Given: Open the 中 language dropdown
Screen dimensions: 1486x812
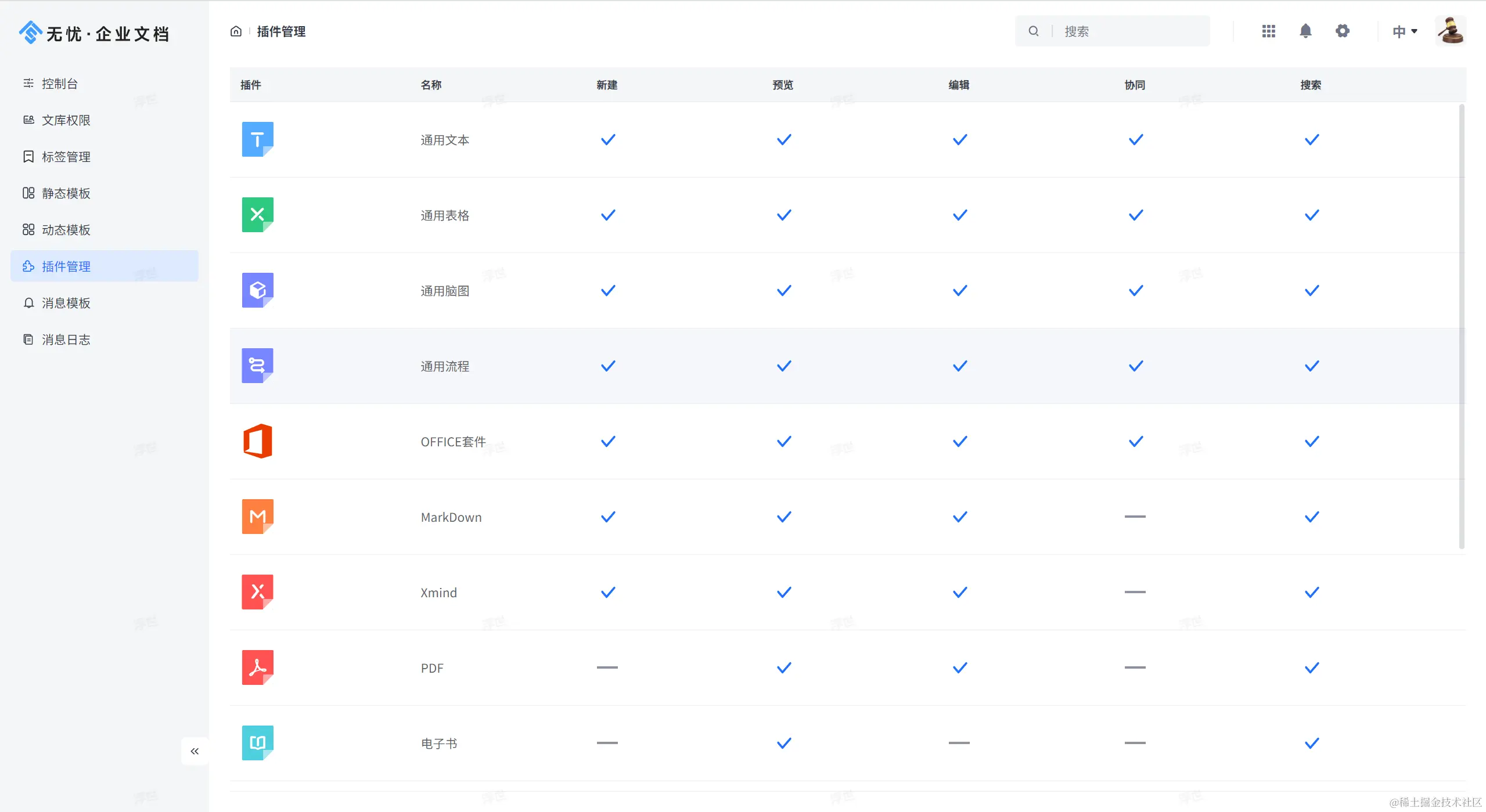Looking at the screenshot, I should click(x=1404, y=31).
